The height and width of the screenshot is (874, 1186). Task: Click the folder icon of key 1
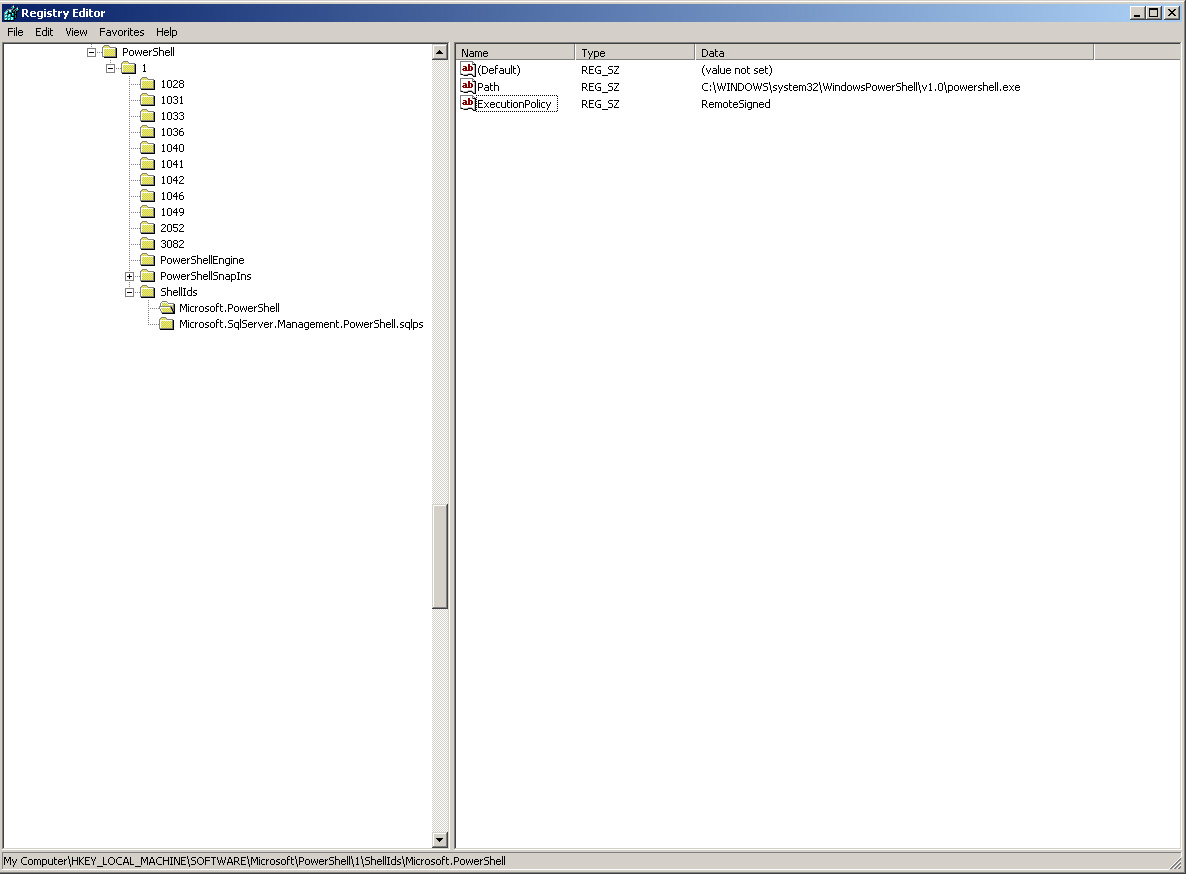(129, 68)
